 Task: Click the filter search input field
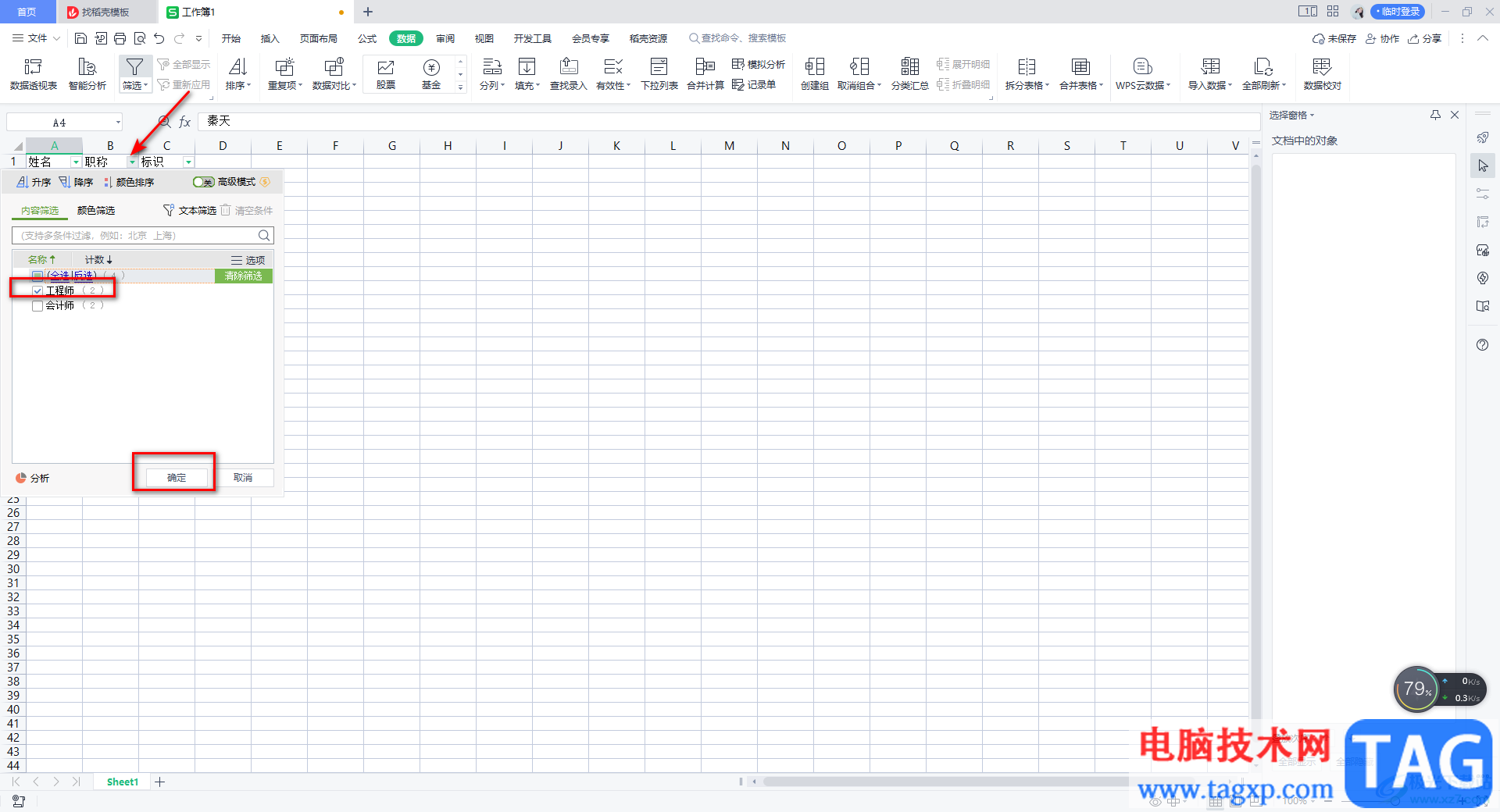[143, 235]
